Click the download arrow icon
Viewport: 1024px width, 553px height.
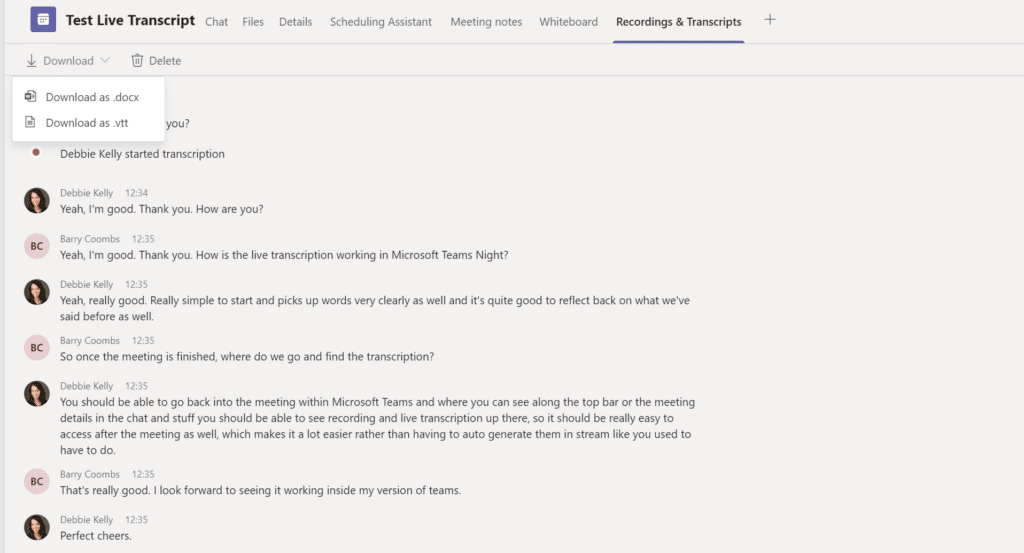(31, 61)
